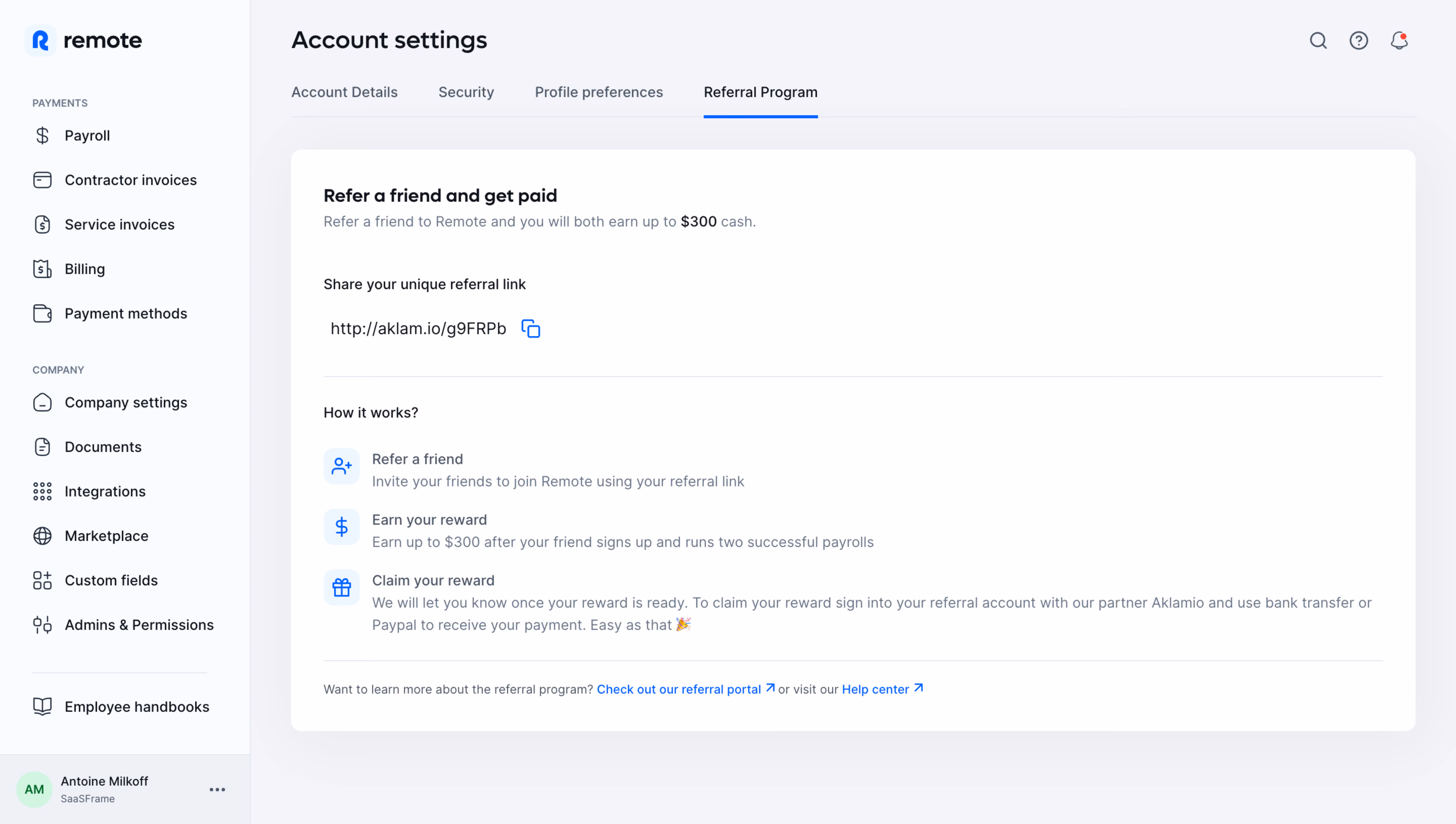Screen dimensions: 1456x824
Task: Open search with the magnifier icon
Action: point(1318,40)
